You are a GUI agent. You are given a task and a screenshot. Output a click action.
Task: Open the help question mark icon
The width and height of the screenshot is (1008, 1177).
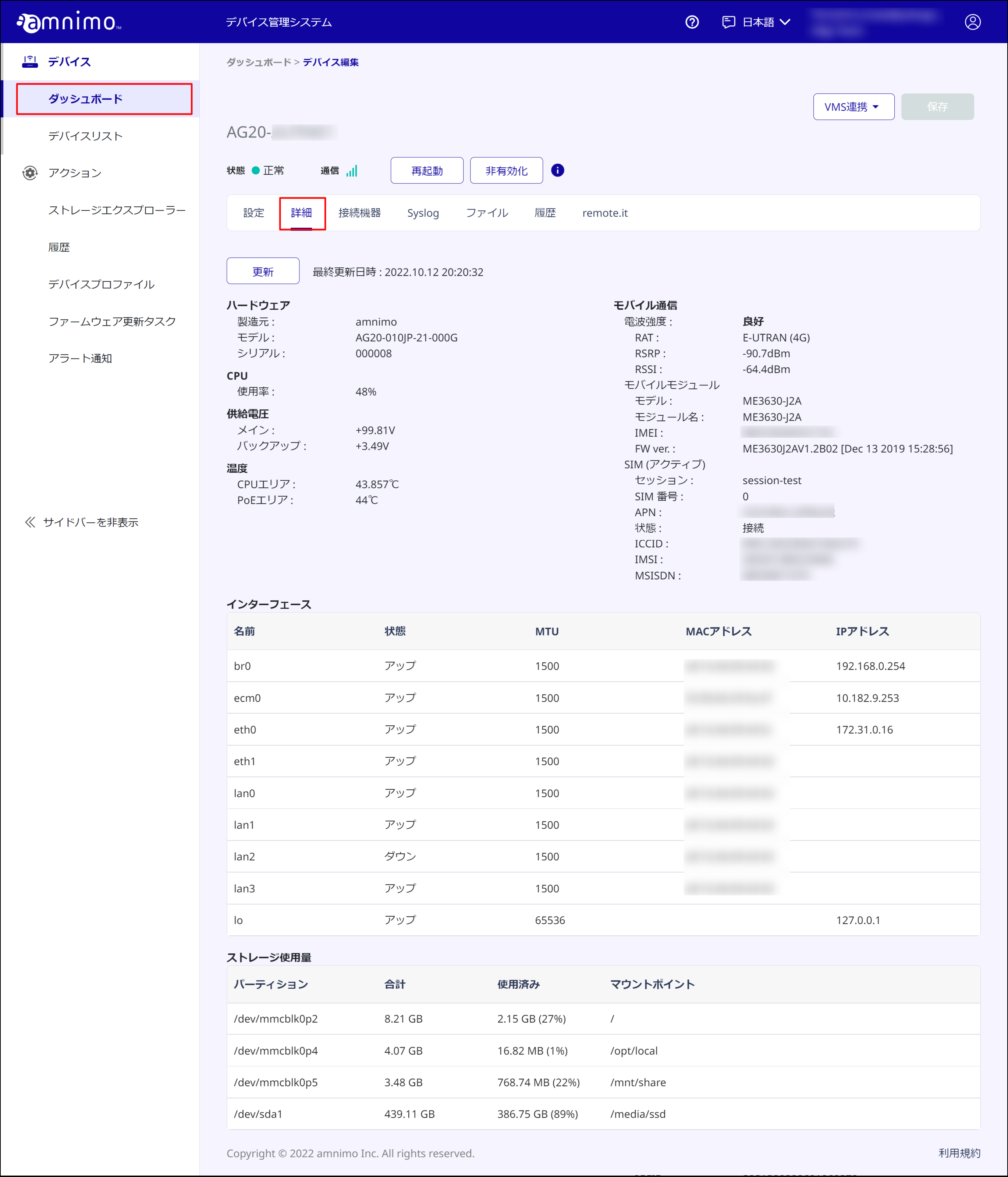(692, 22)
